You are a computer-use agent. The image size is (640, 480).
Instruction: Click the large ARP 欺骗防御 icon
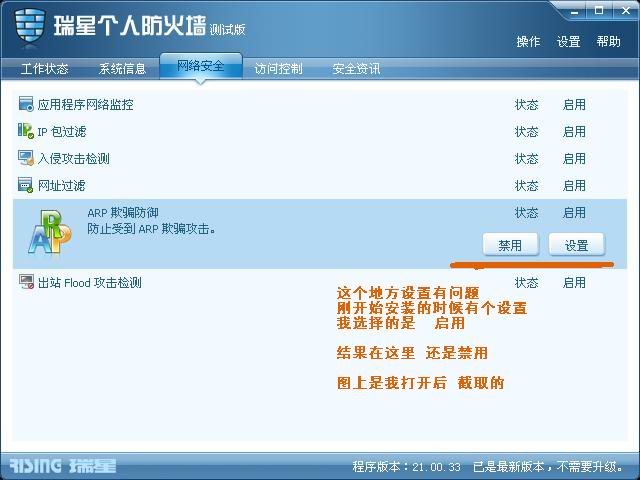50,231
